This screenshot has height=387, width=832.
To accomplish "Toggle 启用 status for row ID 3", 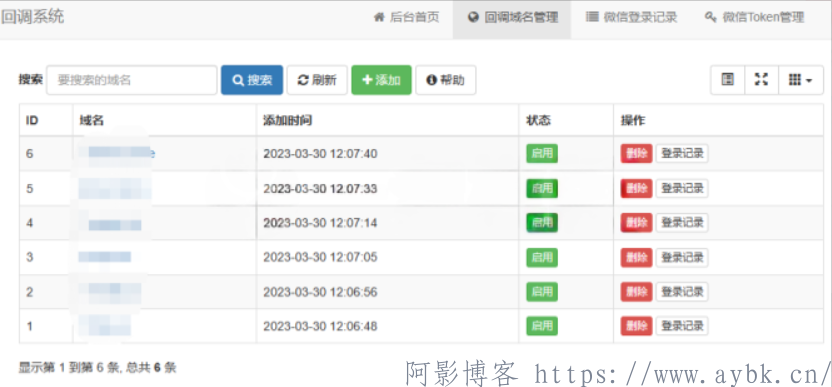I will (542, 257).
